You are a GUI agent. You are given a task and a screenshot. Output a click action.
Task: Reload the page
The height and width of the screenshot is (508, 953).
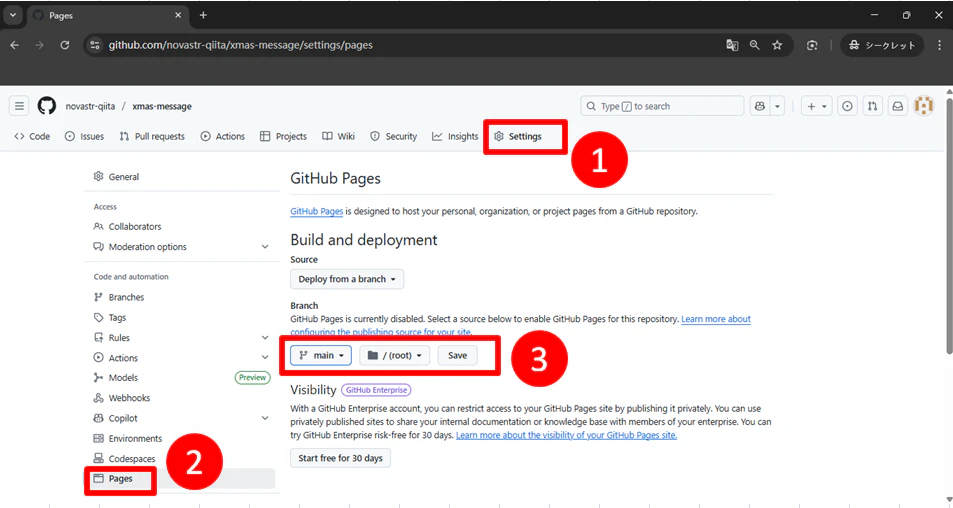(64, 45)
